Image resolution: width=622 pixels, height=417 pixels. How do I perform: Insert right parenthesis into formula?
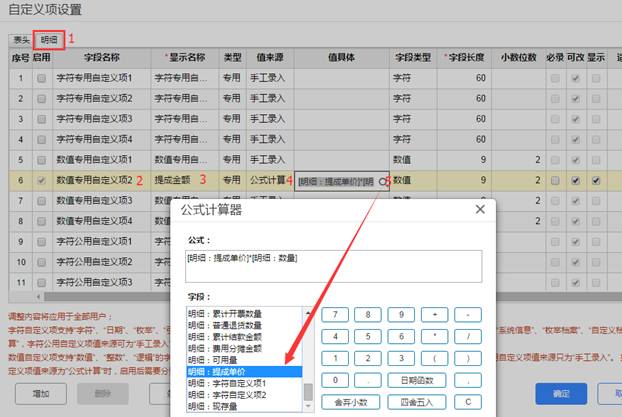click(x=468, y=358)
